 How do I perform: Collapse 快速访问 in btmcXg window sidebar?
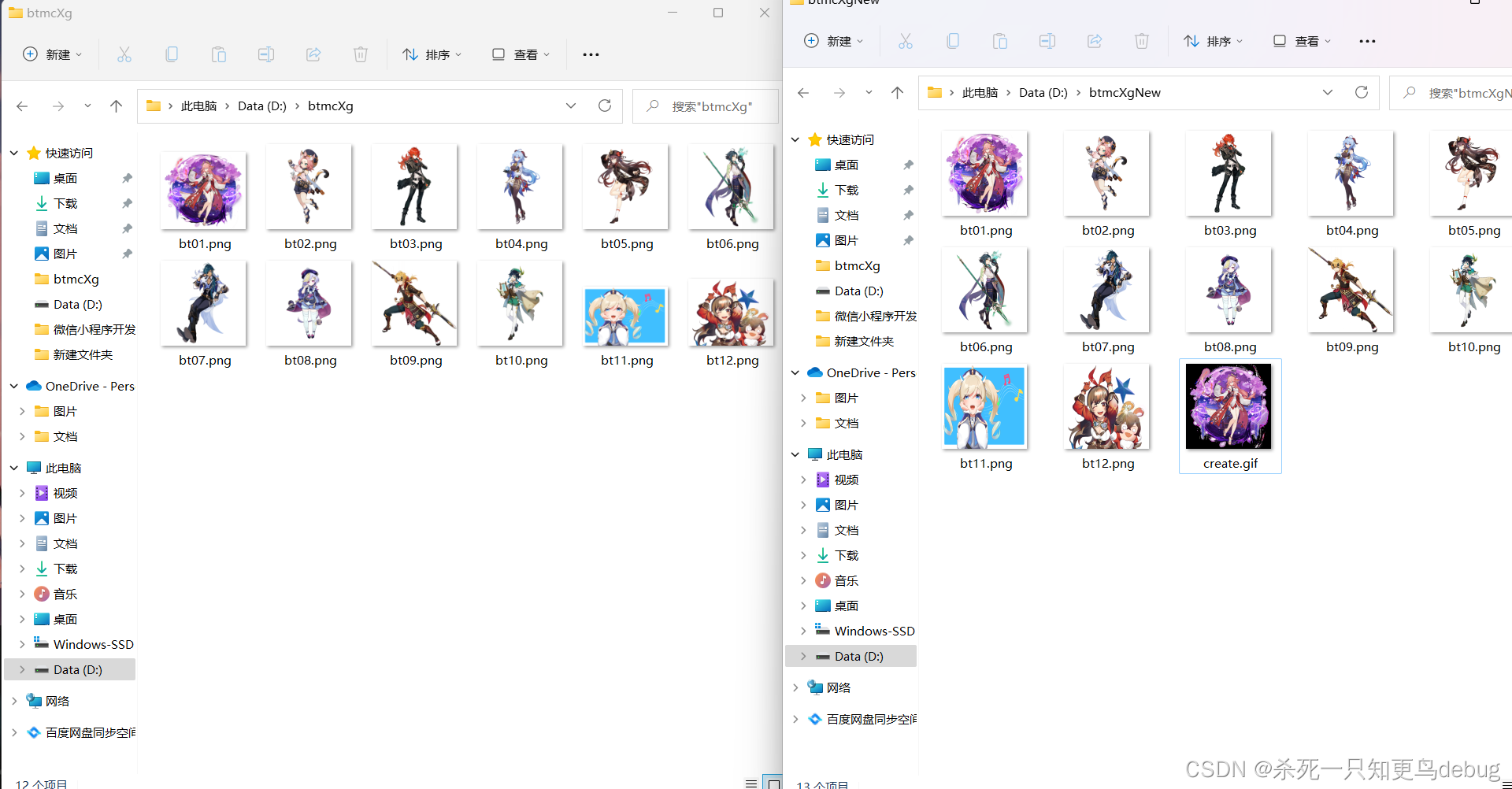(14, 153)
